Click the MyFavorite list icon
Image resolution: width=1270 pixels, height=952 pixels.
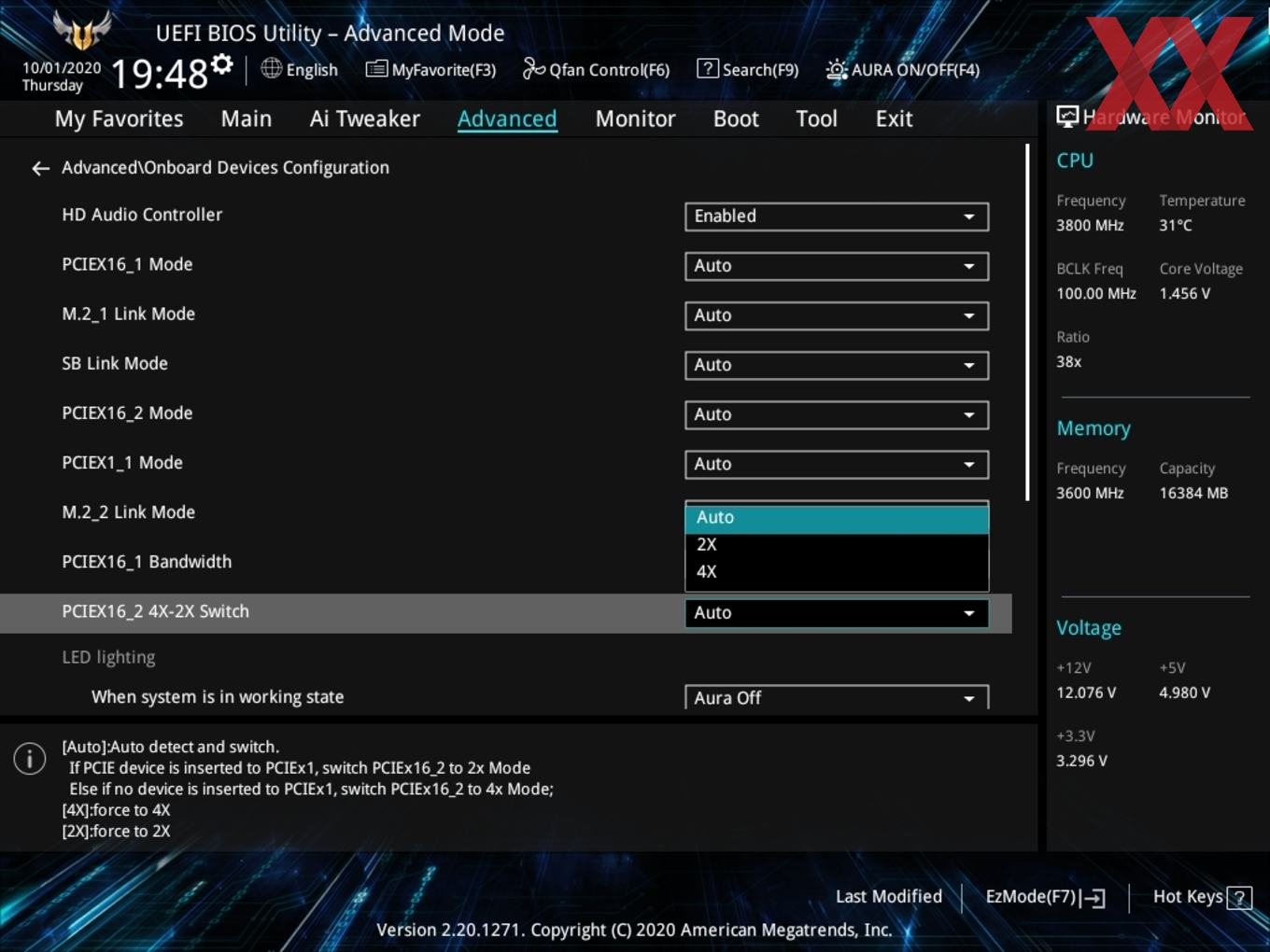[376, 69]
